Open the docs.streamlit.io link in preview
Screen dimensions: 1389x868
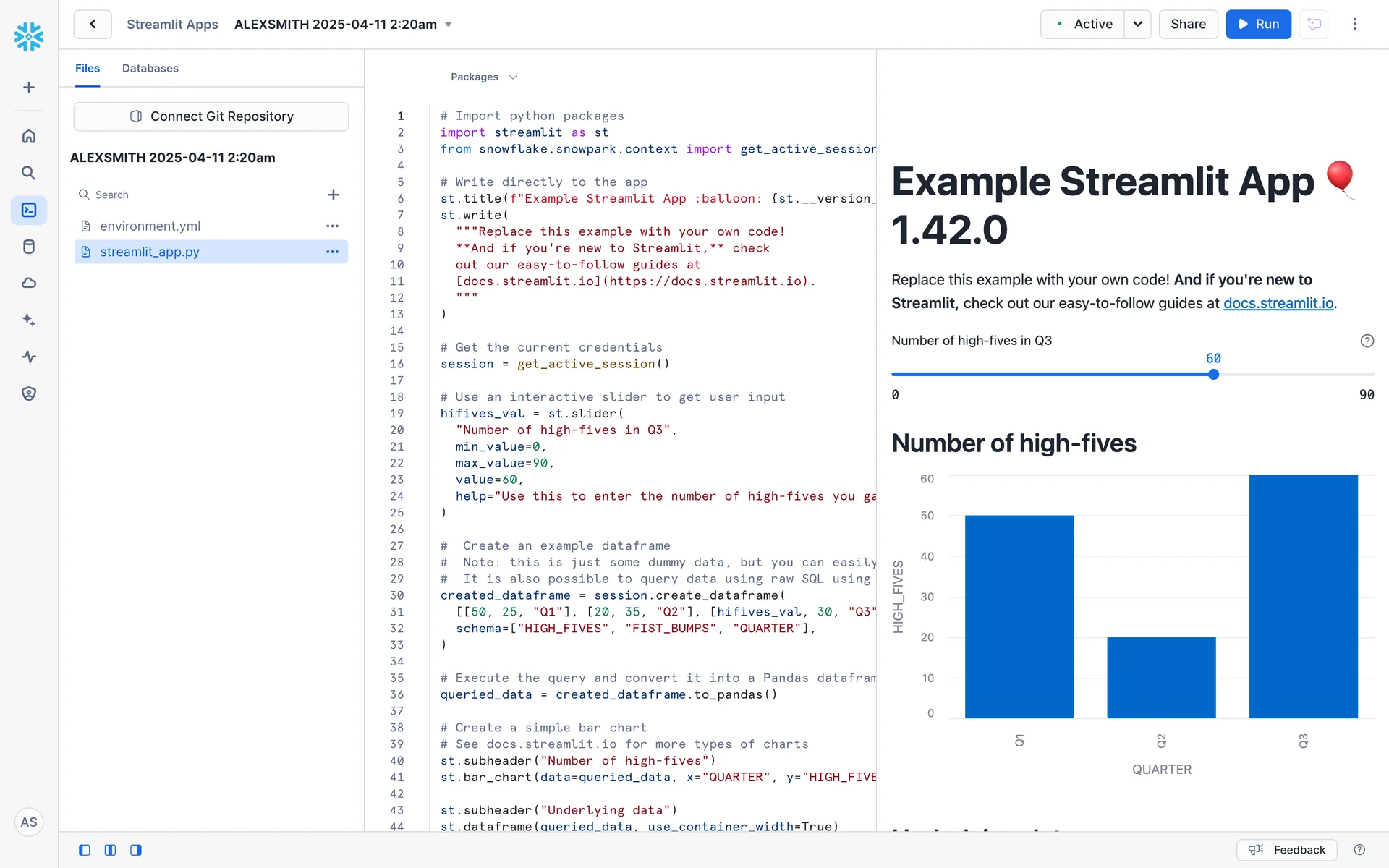click(1278, 303)
